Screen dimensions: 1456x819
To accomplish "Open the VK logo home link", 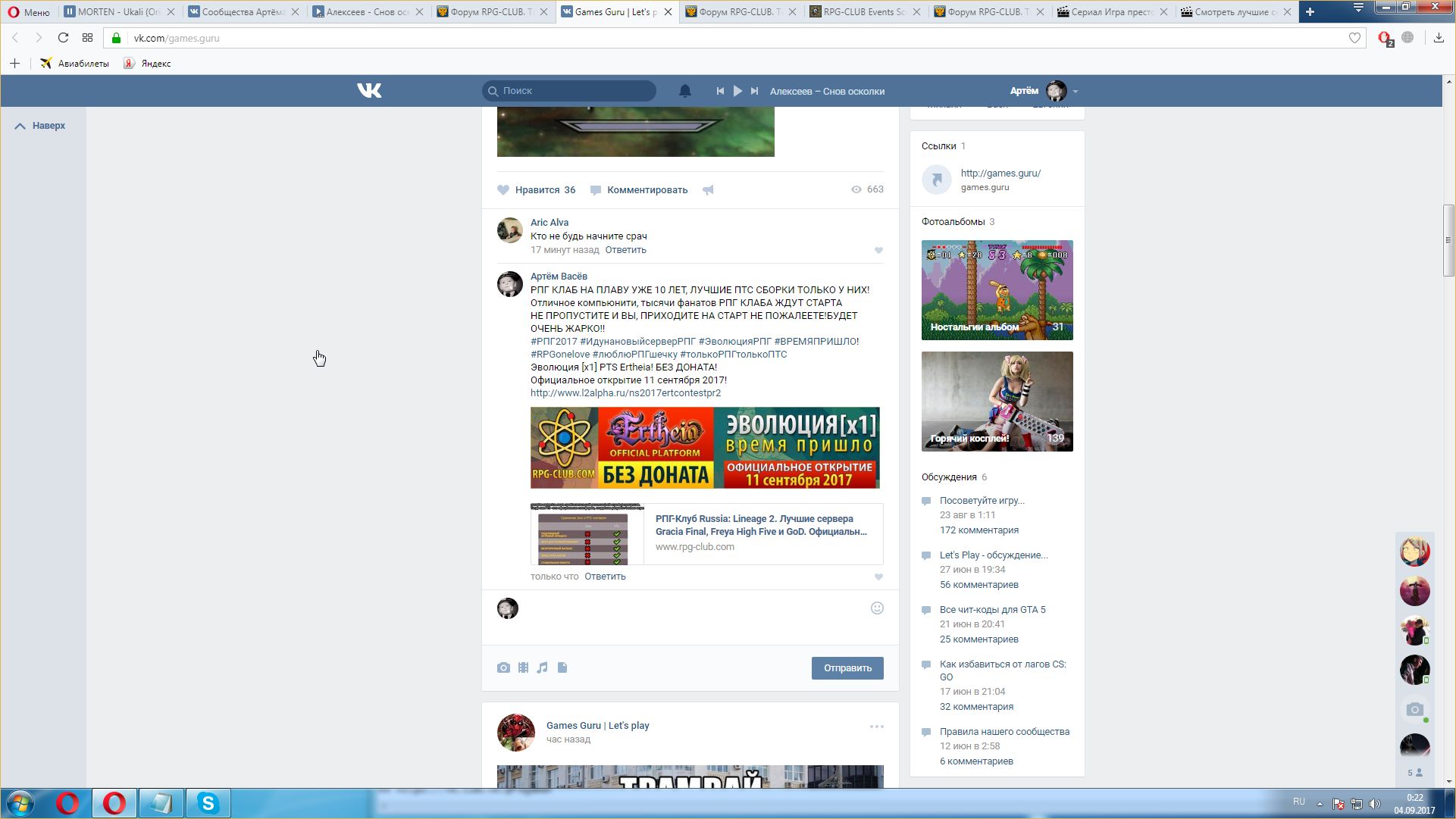I will pos(369,91).
